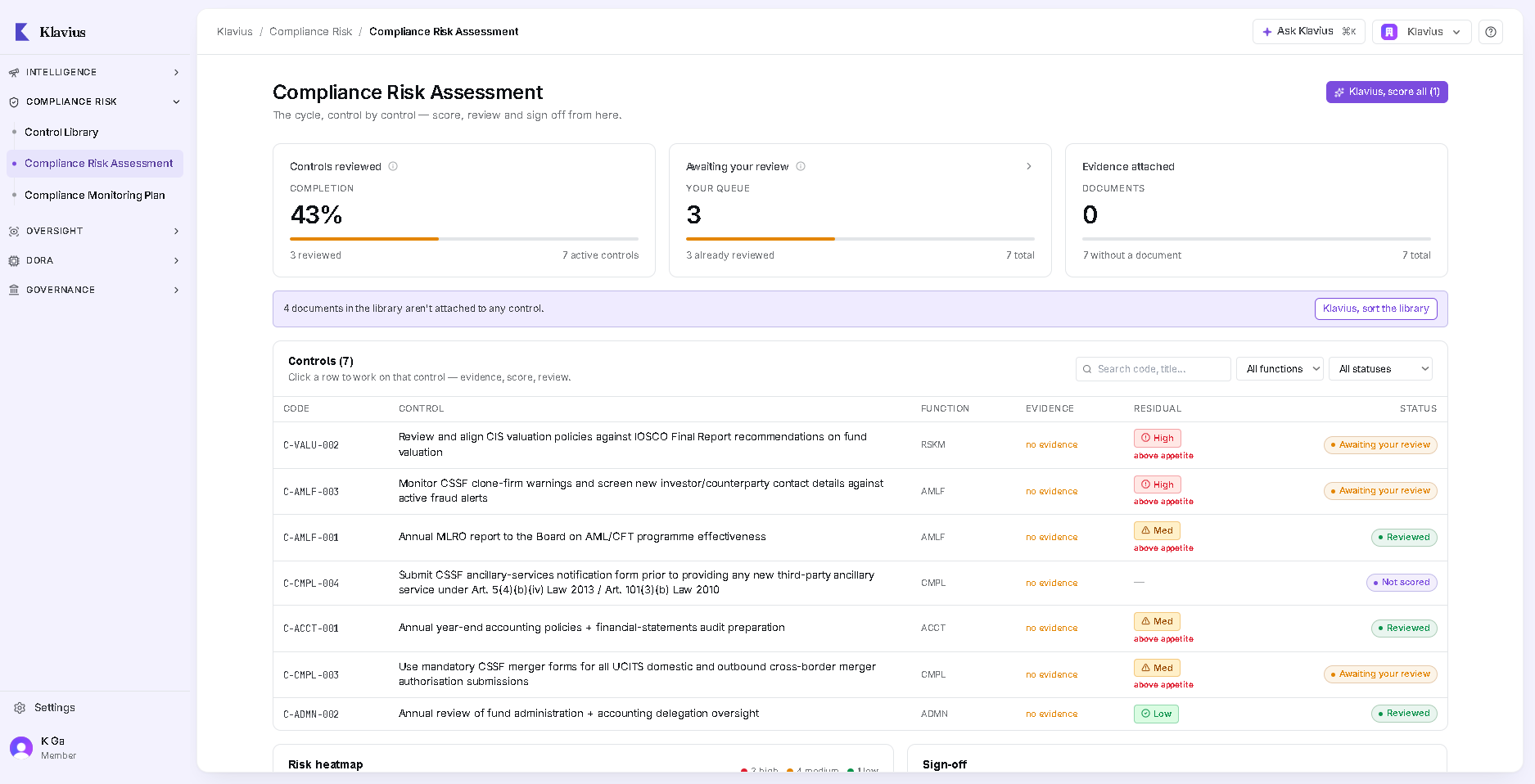Open the Klavius workspace switcher dropdown
The image size is (1535, 784).
pos(1422,32)
